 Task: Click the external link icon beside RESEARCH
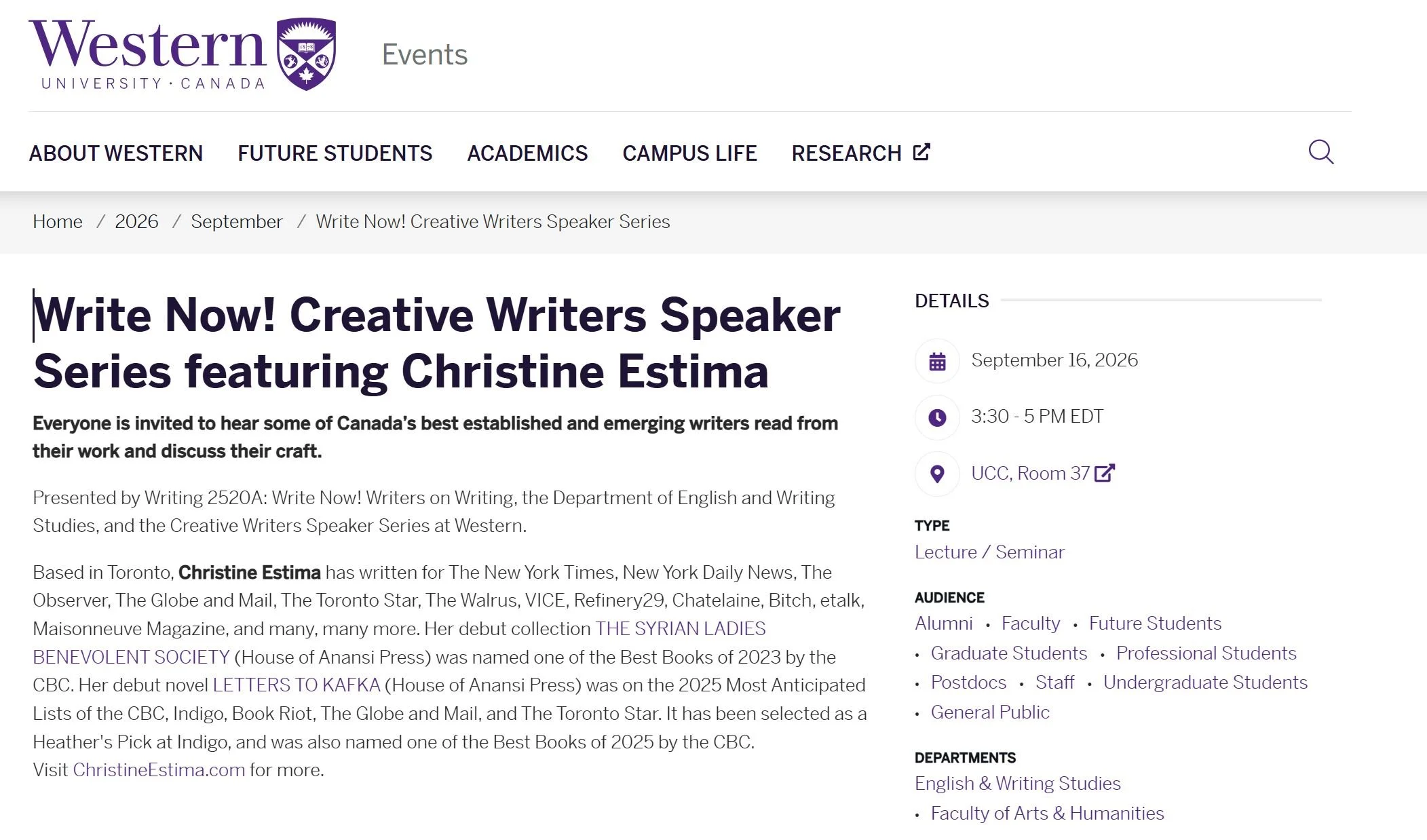click(x=921, y=152)
